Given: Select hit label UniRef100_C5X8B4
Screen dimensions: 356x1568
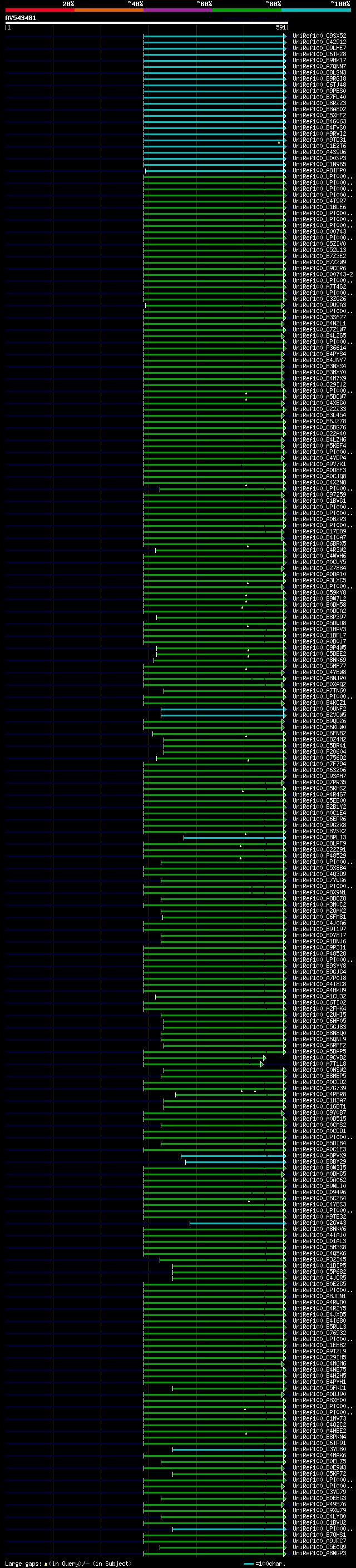Looking at the screenshot, I should [x=319, y=868].
